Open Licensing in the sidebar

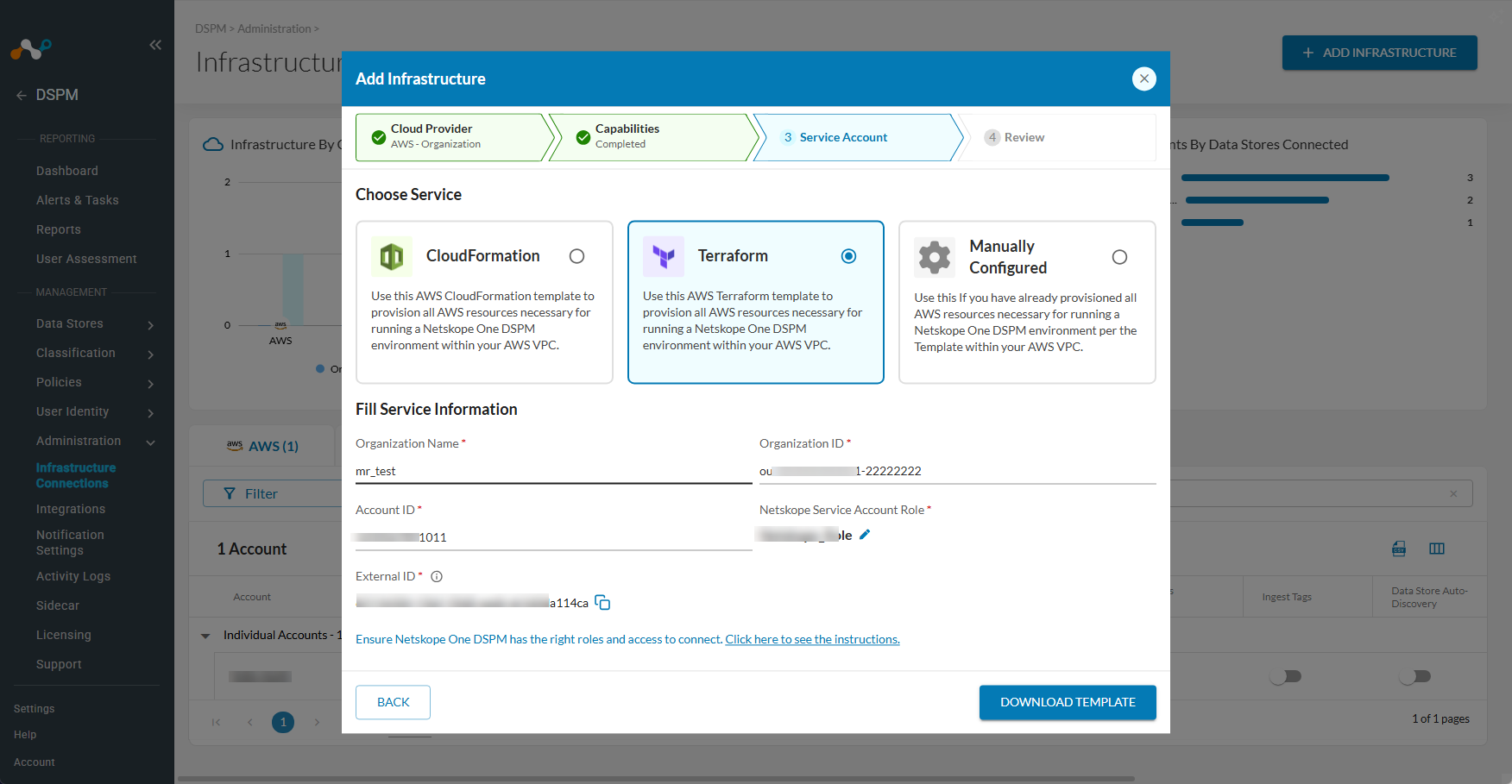click(64, 635)
